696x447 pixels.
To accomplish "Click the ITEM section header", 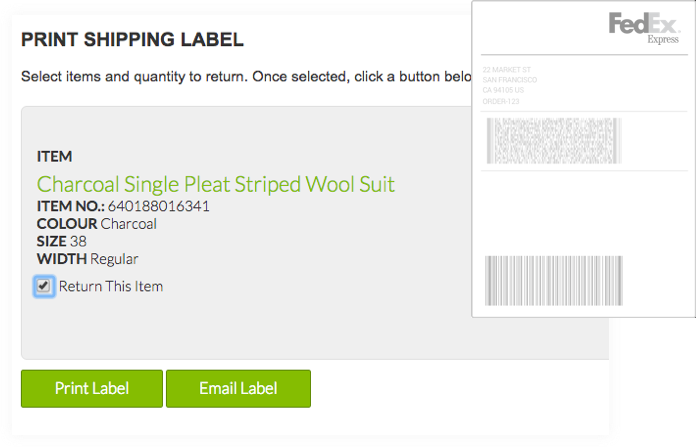I will point(54,156).
